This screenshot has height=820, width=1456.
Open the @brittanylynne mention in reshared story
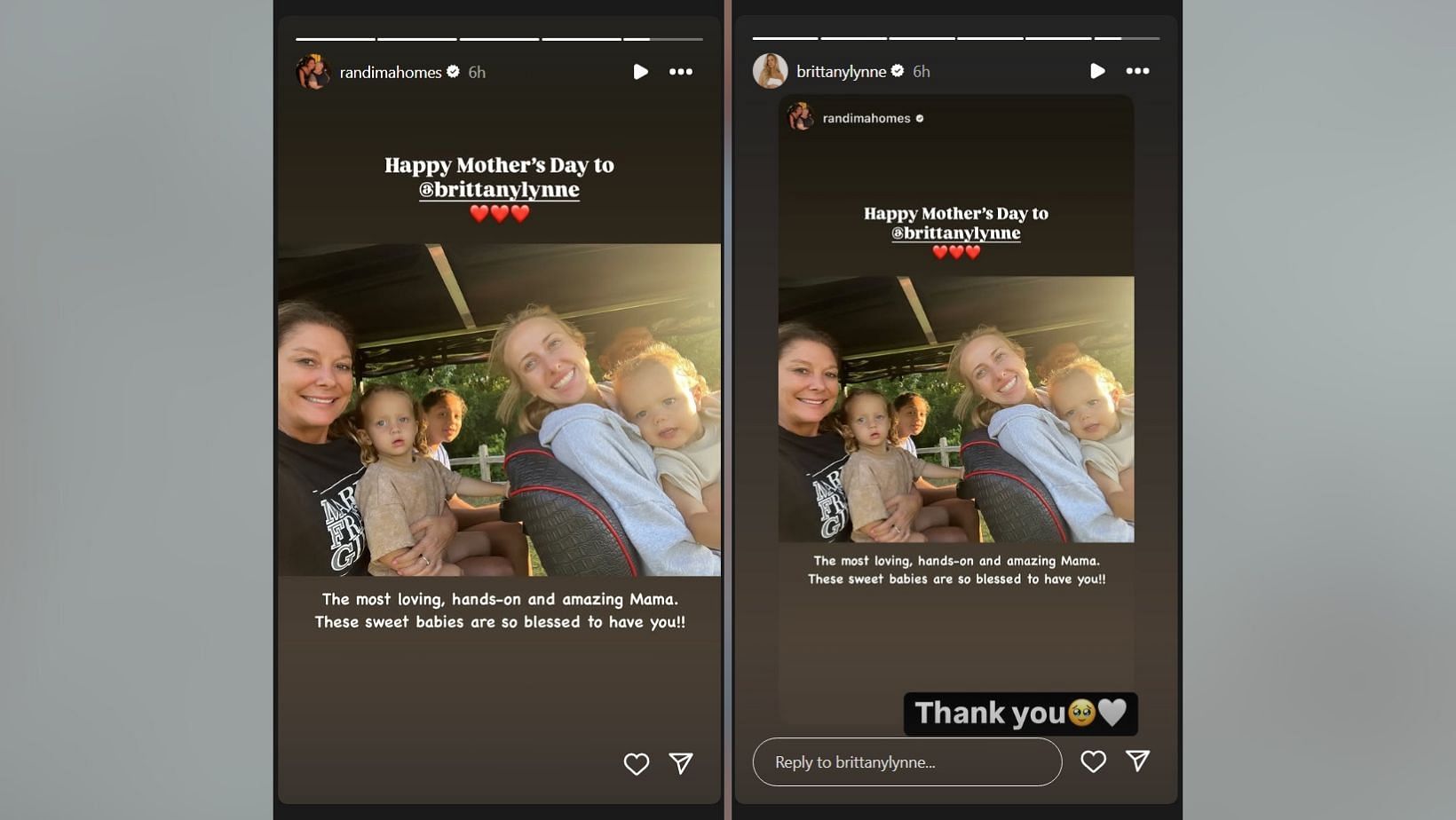click(x=956, y=233)
